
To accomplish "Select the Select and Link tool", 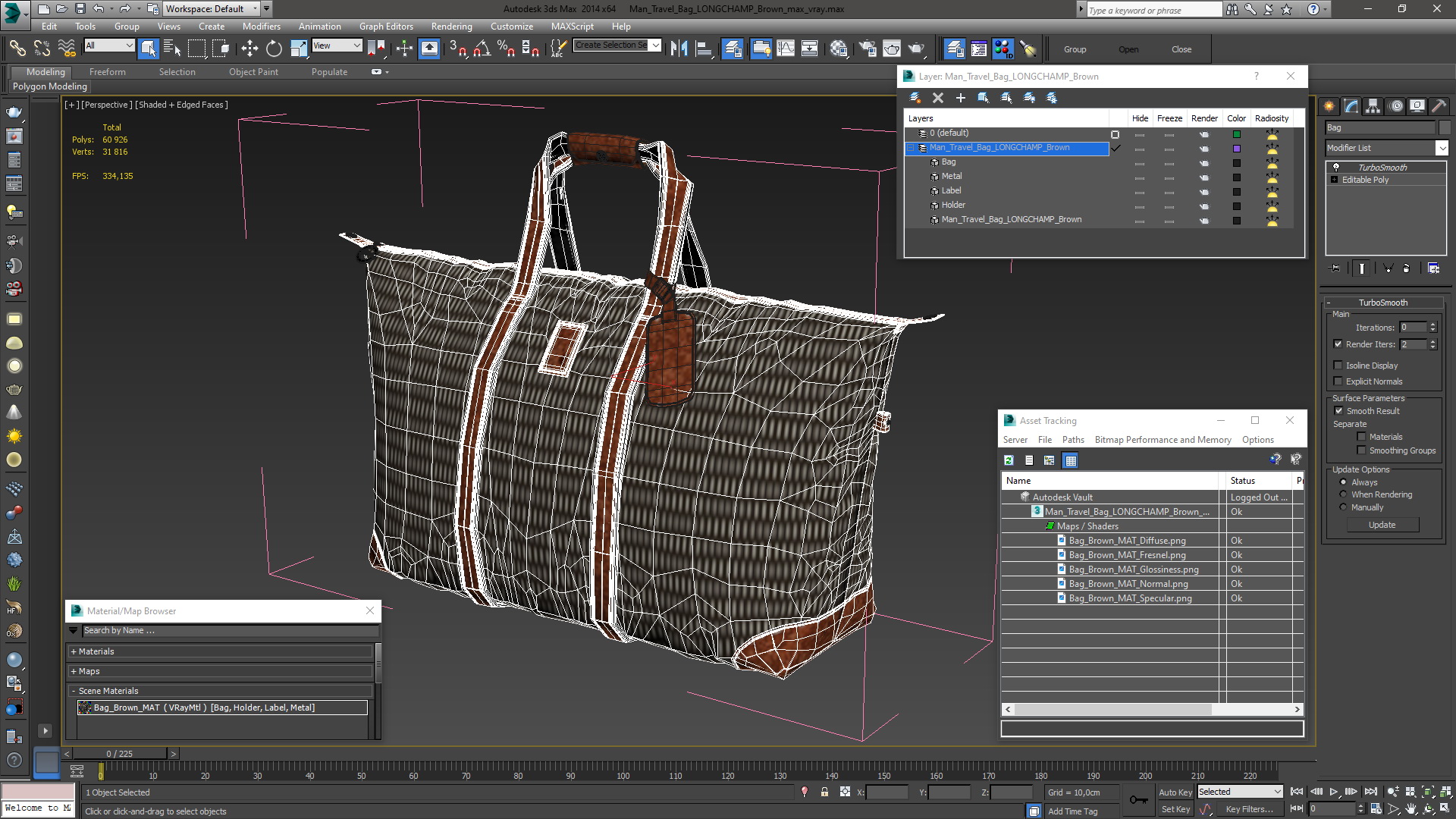I will coord(17,49).
